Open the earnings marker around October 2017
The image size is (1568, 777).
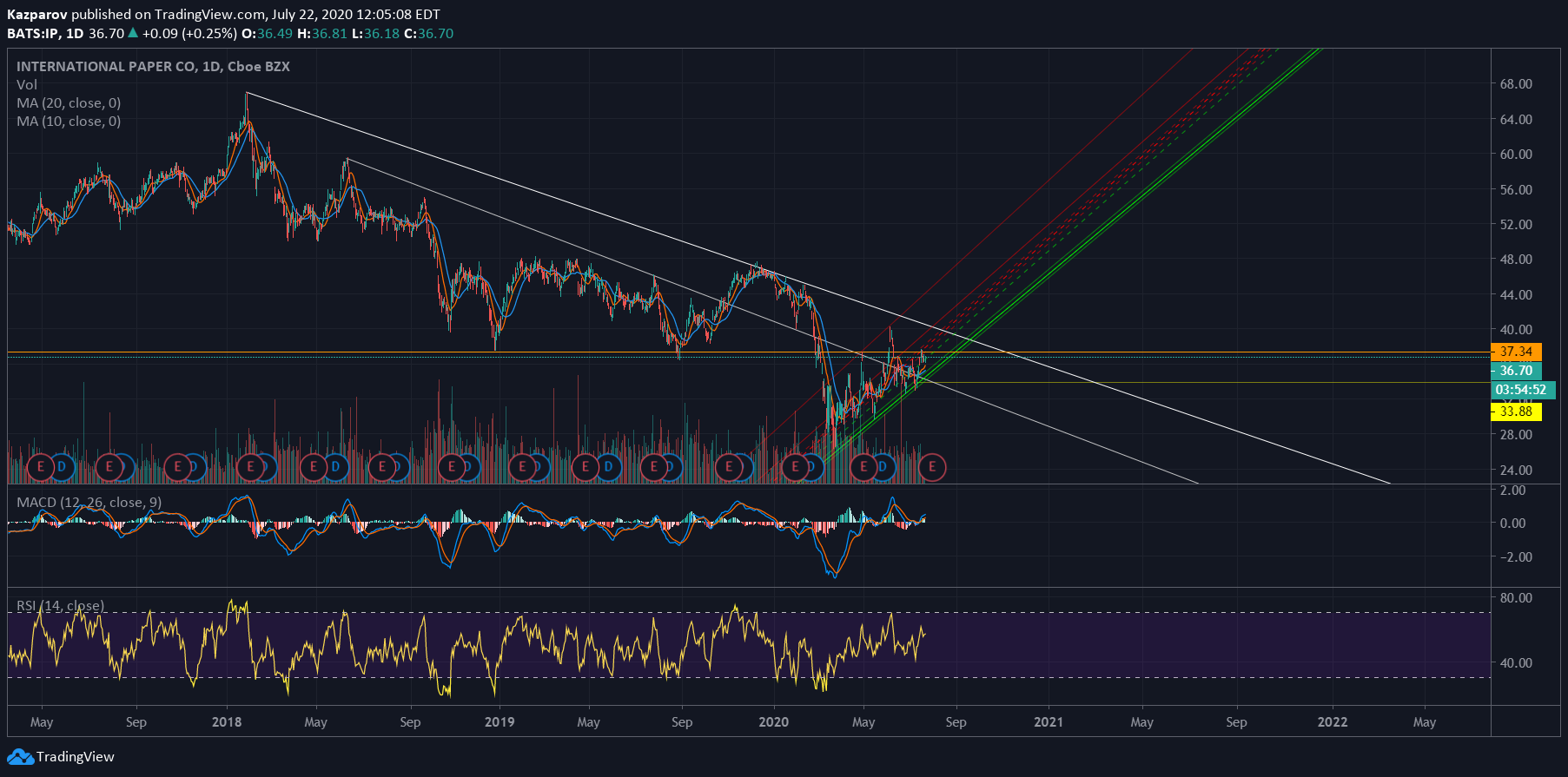(178, 467)
